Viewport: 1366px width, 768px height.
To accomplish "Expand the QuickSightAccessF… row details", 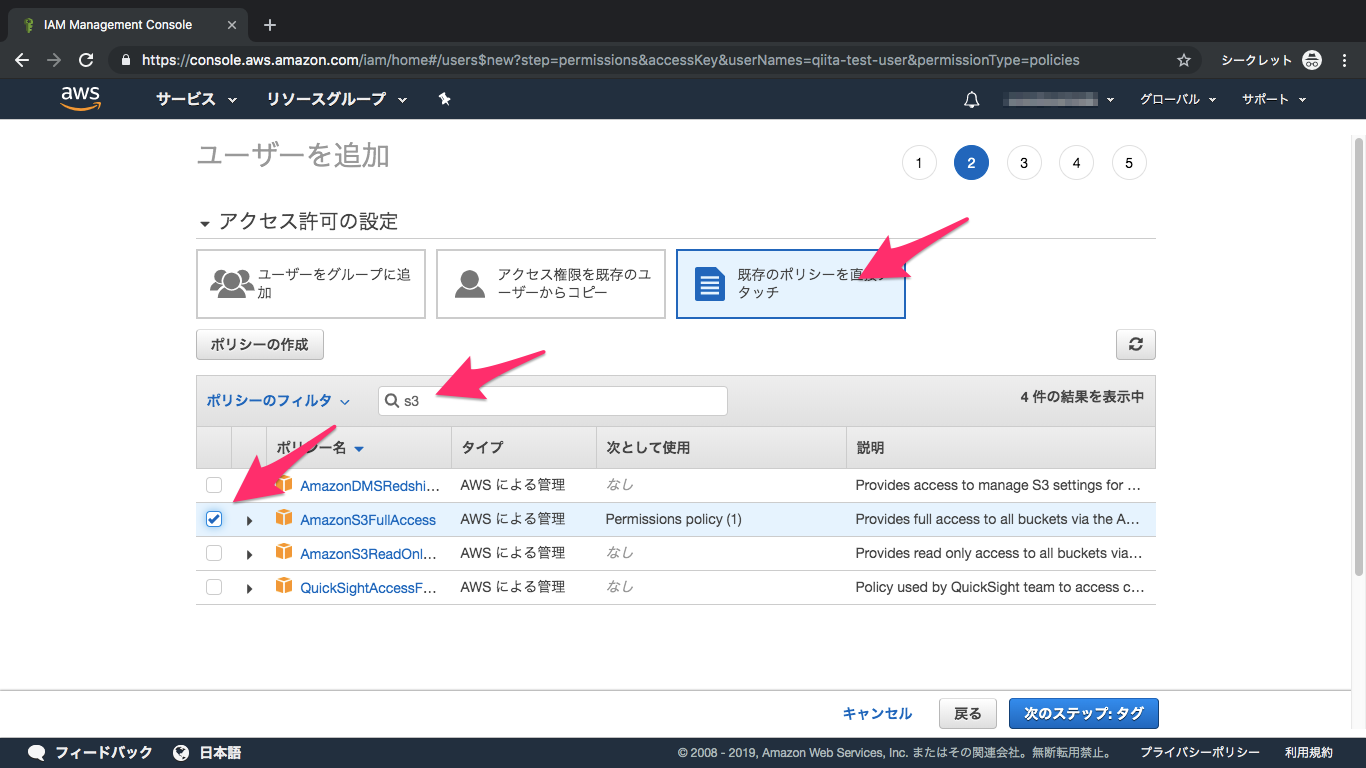I will (x=249, y=588).
